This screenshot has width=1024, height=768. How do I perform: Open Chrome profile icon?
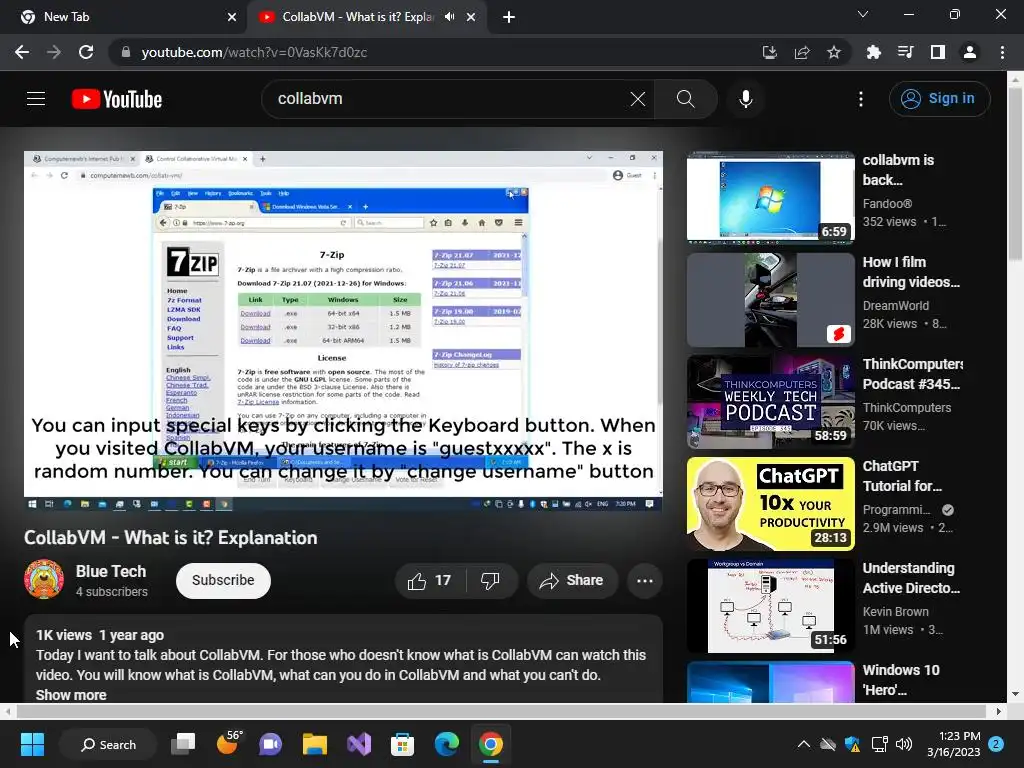click(970, 52)
